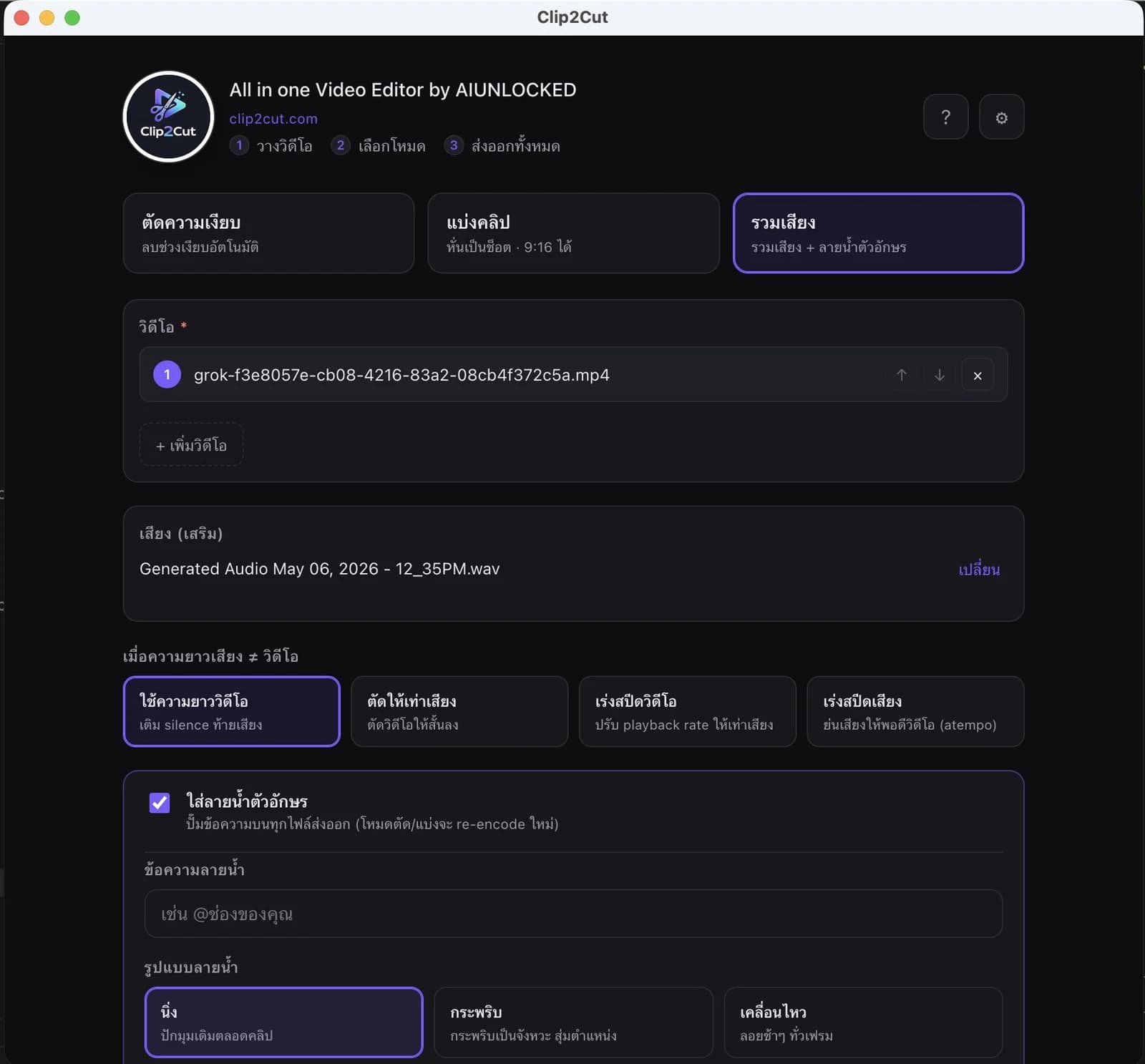1145x1064 pixels.
Task: Maximize the Clip2Cut window
Action: (72, 17)
